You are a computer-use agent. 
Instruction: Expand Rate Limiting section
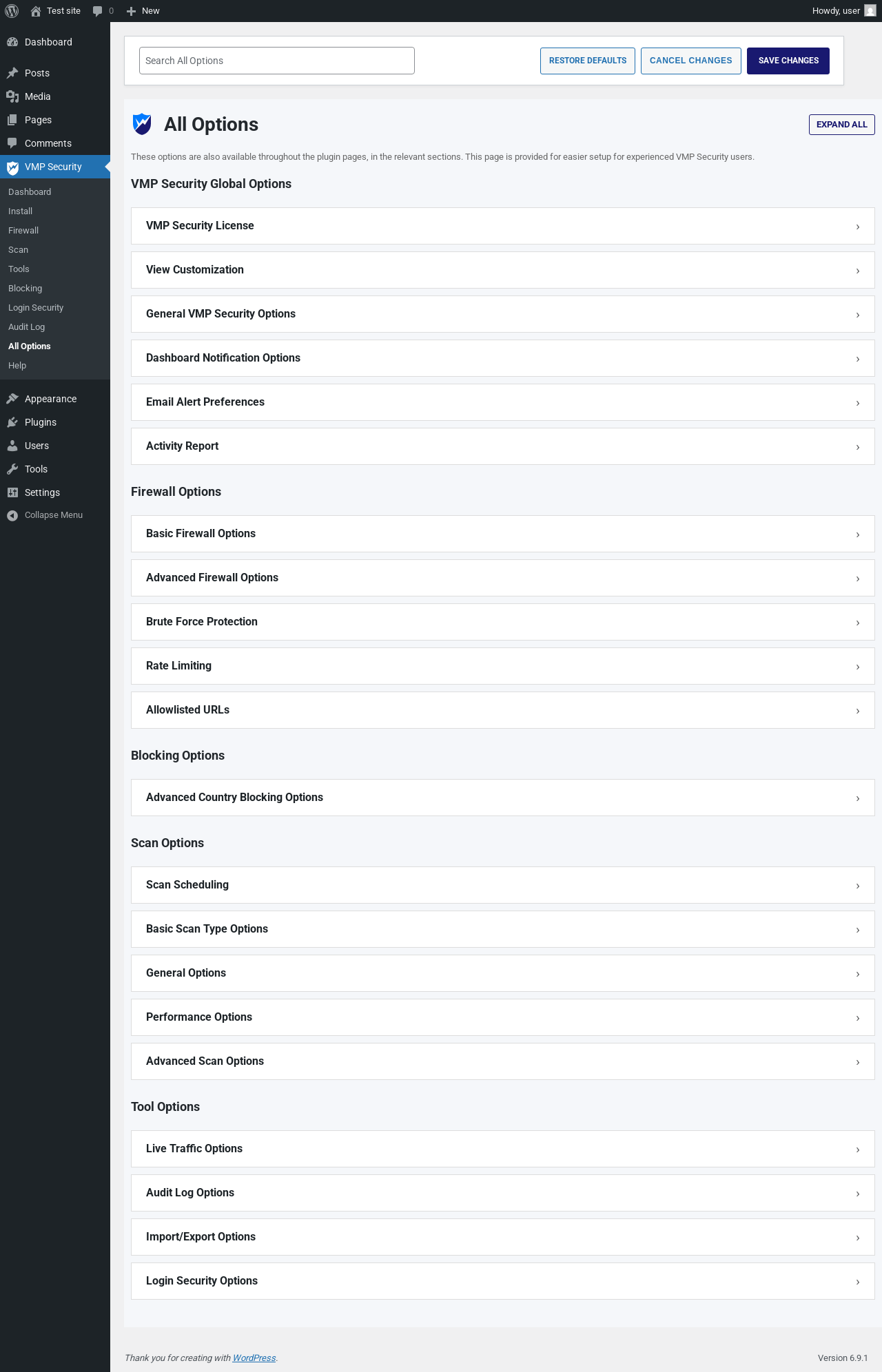pyautogui.click(x=503, y=666)
